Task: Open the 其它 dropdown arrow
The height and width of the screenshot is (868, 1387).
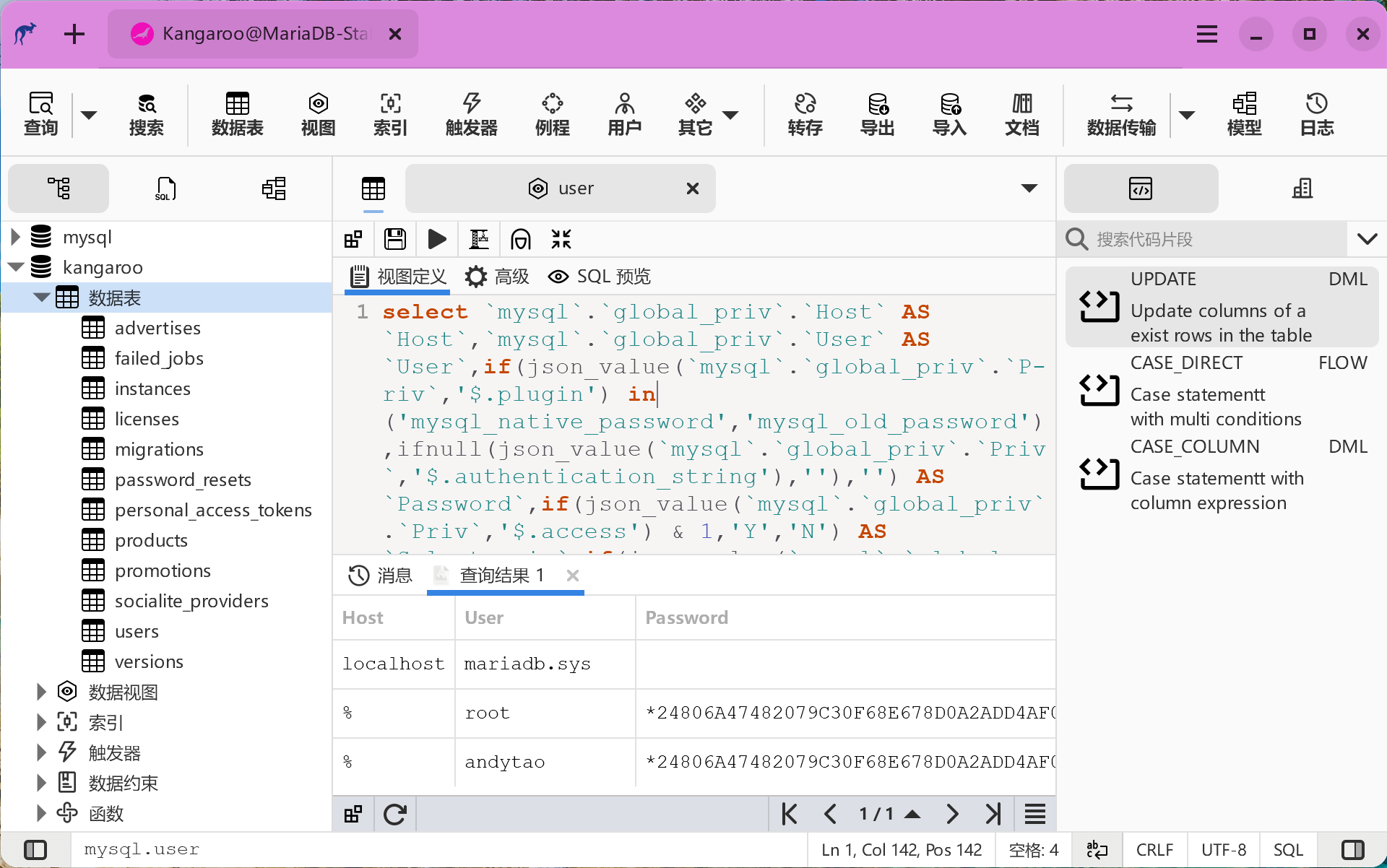Action: [730, 116]
